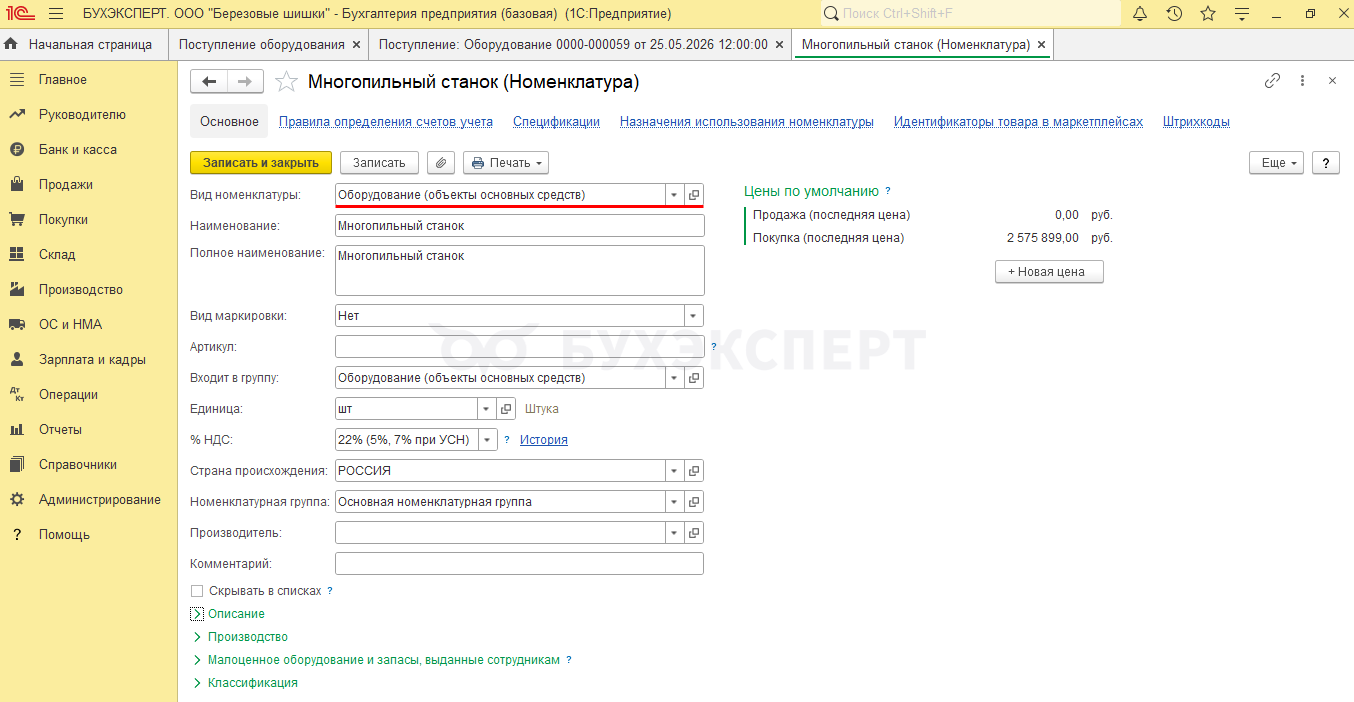Open Руководителю section in sidebar

click(x=82, y=115)
